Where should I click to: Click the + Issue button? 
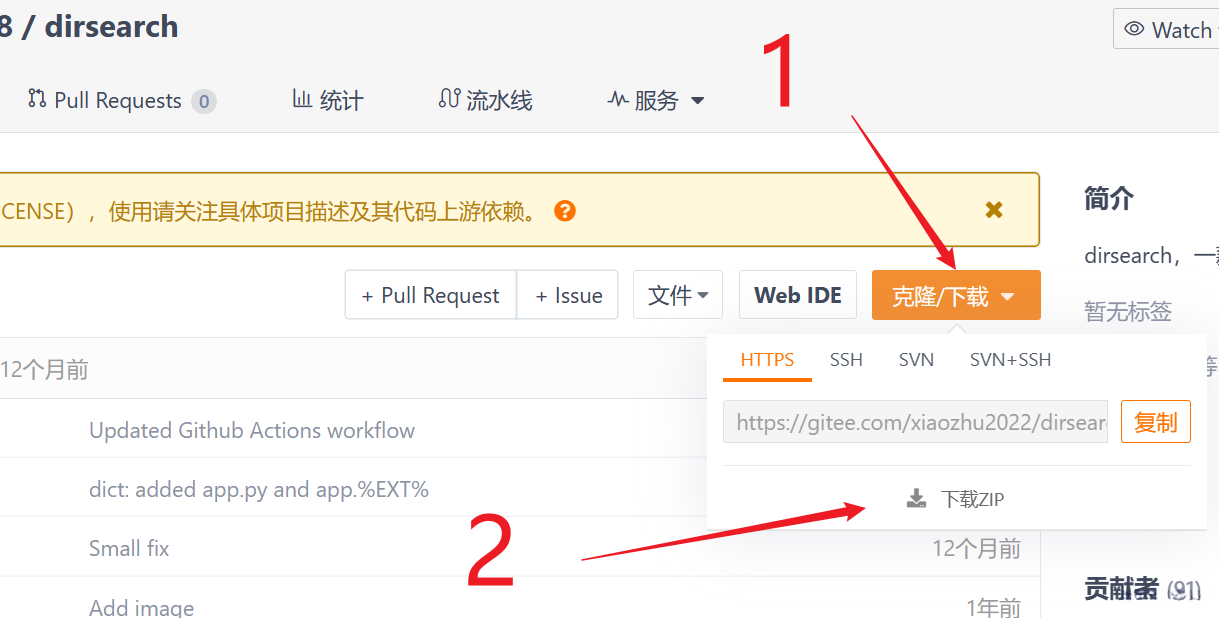pyautogui.click(x=568, y=295)
